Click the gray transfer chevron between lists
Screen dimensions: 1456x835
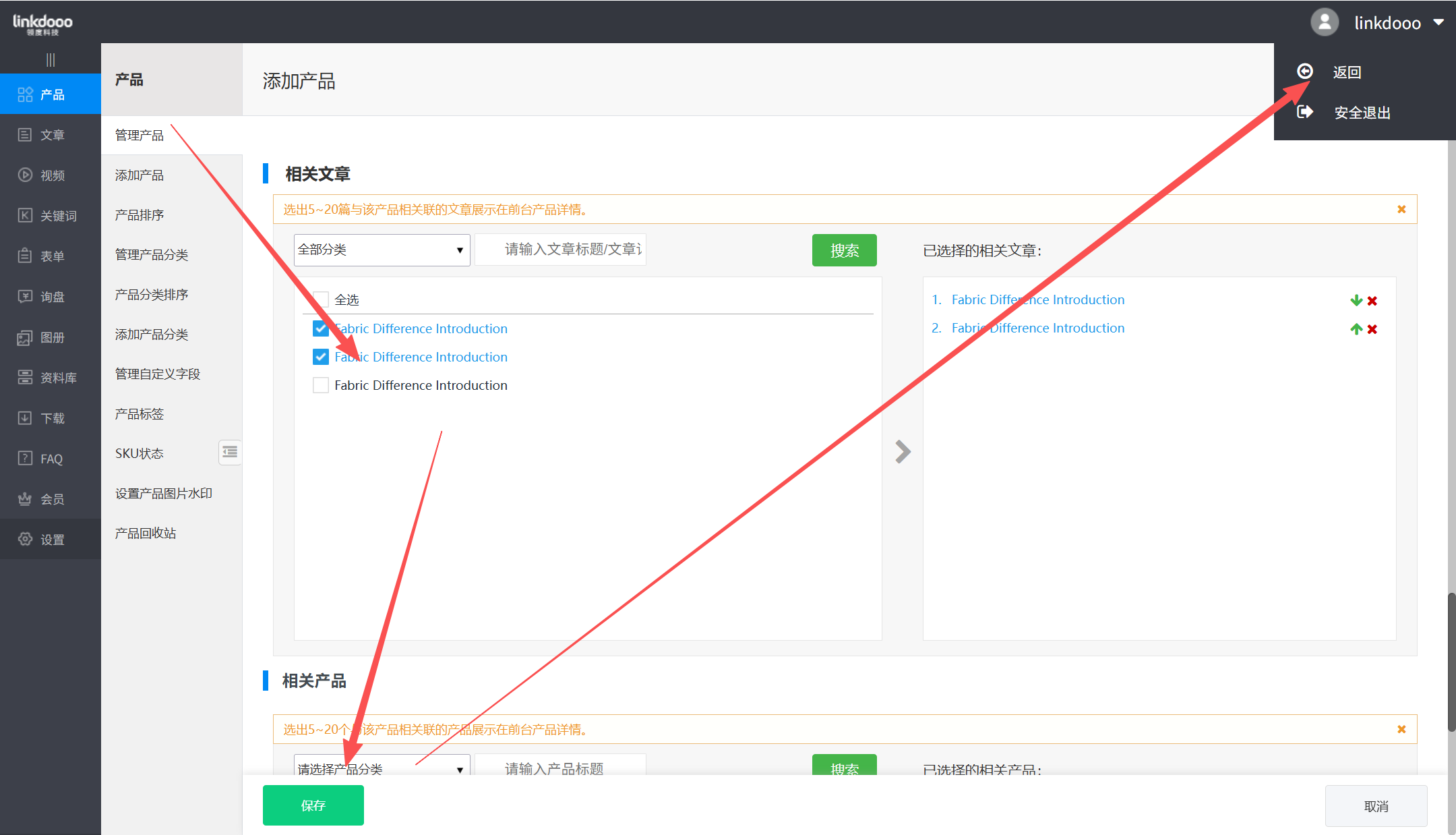click(903, 451)
